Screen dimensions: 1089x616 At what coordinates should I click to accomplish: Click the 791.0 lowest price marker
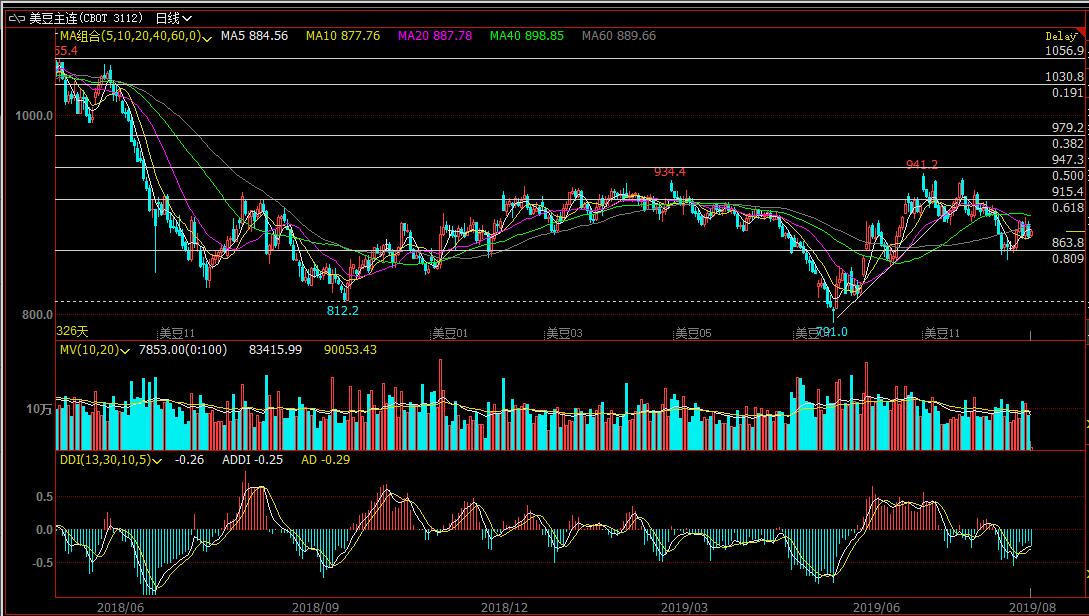[831, 331]
